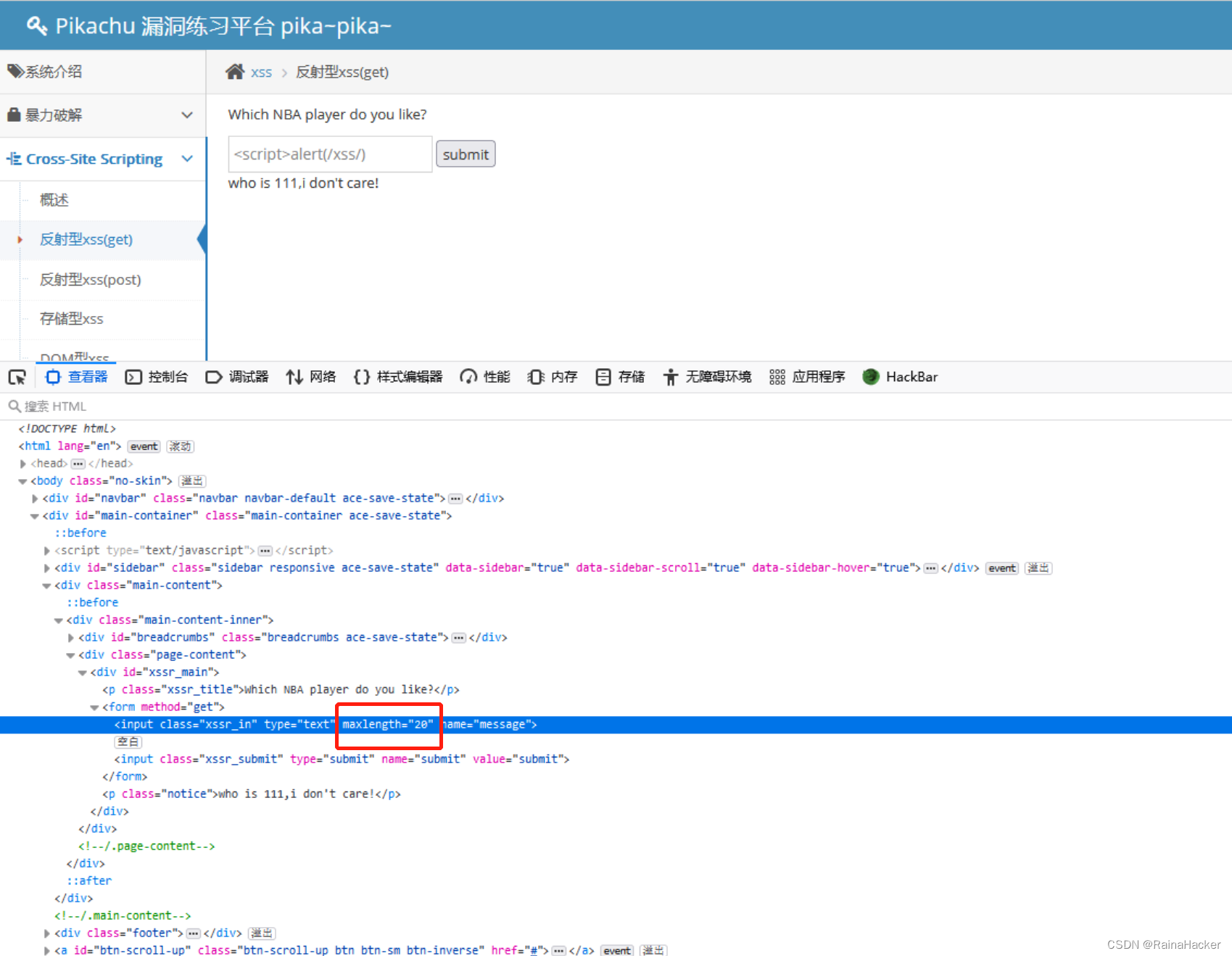The image size is (1232, 956).
Task: Open the HackBar tab
Action: [900, 377]
